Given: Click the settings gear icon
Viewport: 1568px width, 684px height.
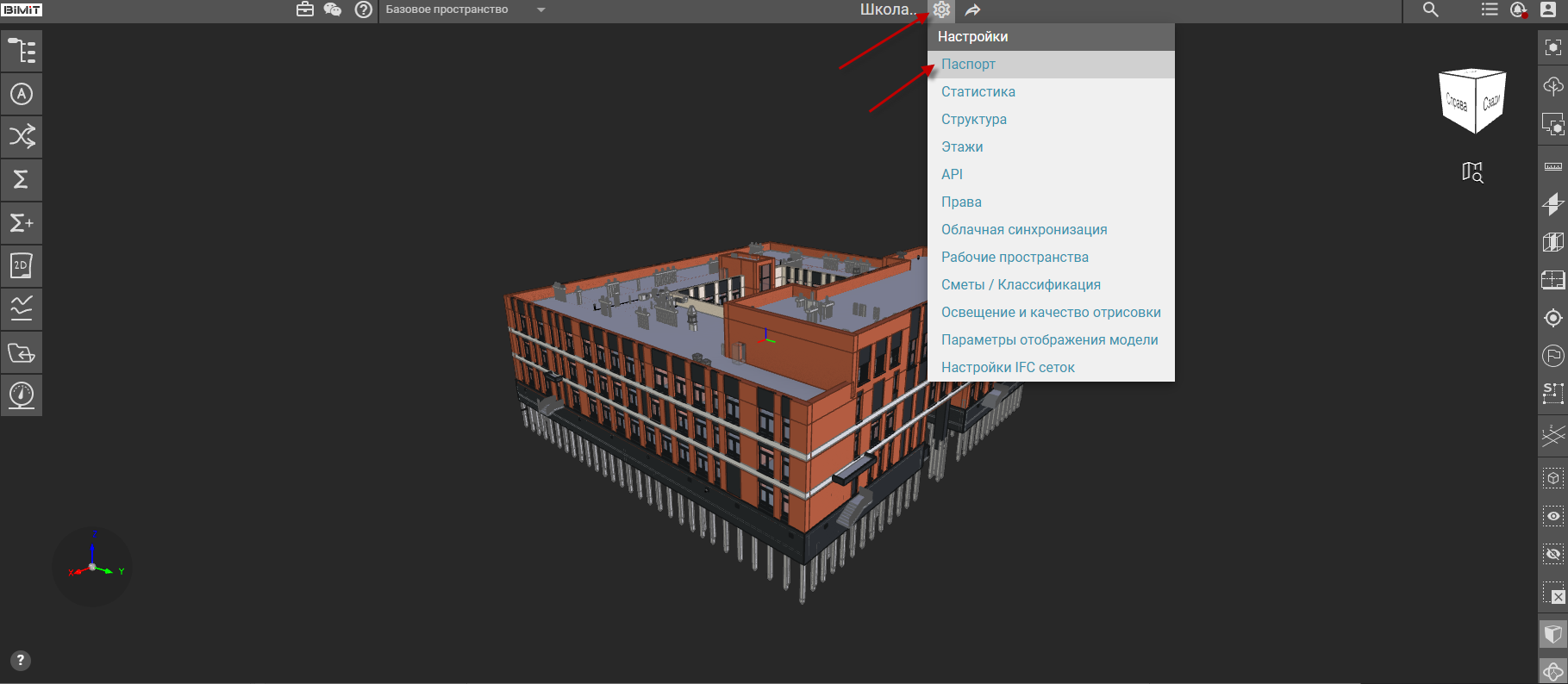Looking at the screenshot, I should [x=941, y=9].
